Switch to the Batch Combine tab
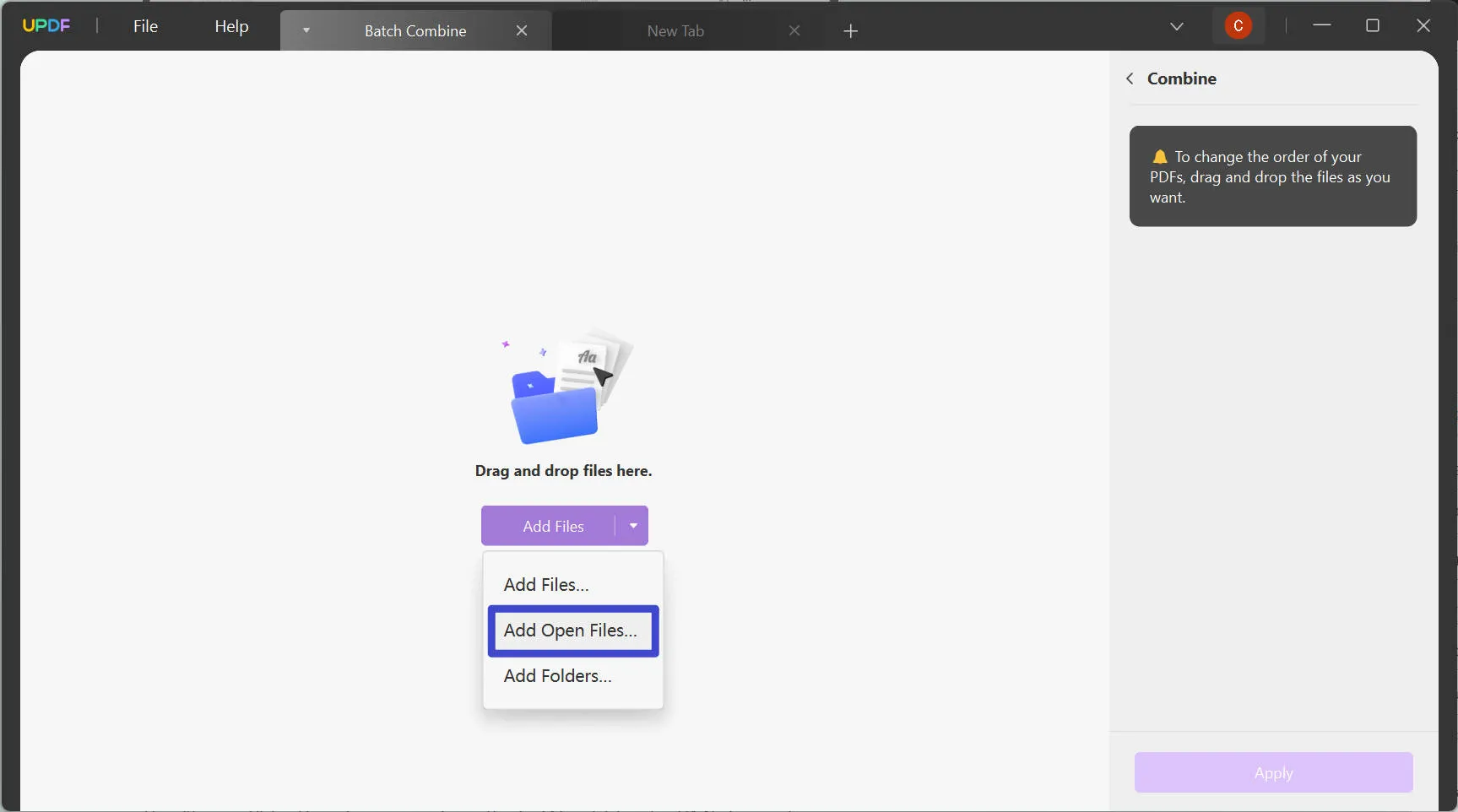Screen dimensions: 1458x812 coord(415,31)
